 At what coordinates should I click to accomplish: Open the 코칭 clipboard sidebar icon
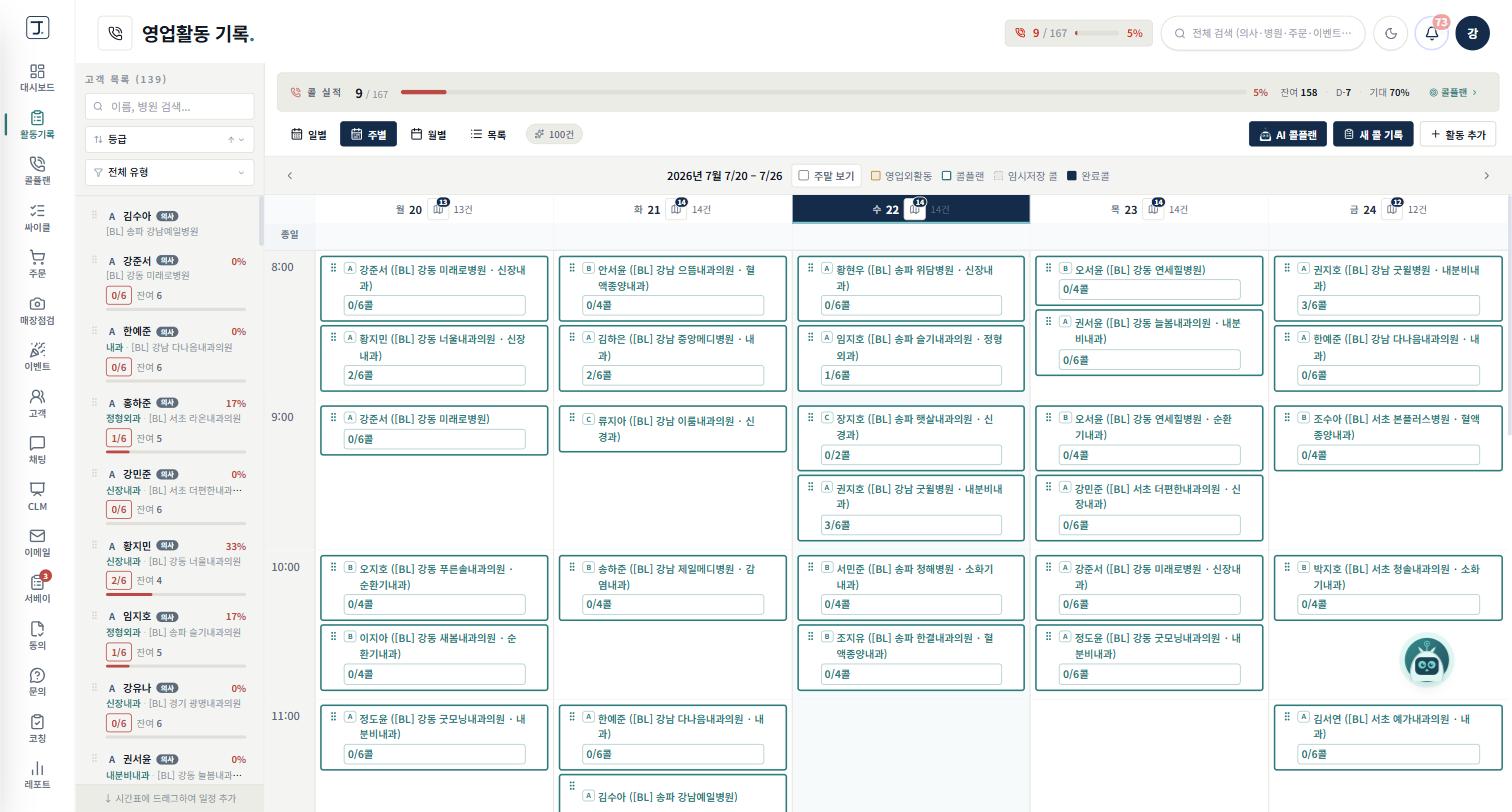pos(37,729)
